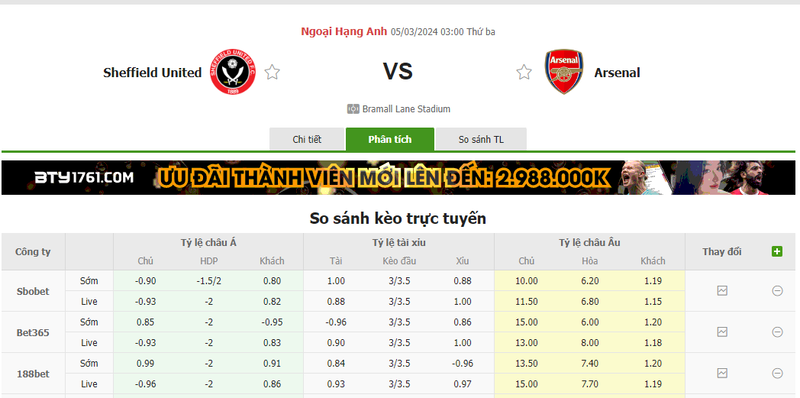Remove the 188bet row with its minus icon
The width and height of the screenshot is (800, 398).
[777, 373]
